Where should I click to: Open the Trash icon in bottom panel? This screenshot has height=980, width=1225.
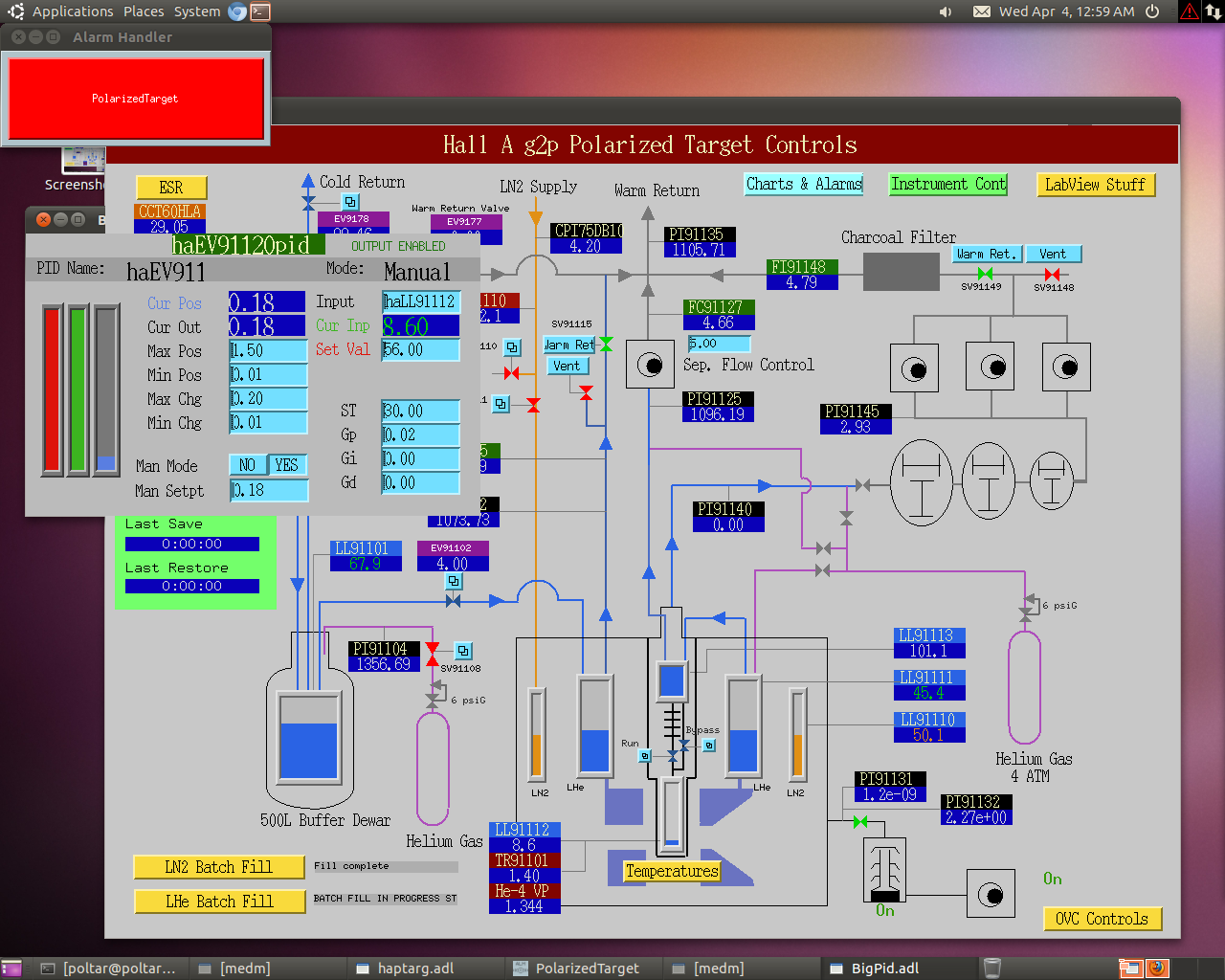[992, 968]
